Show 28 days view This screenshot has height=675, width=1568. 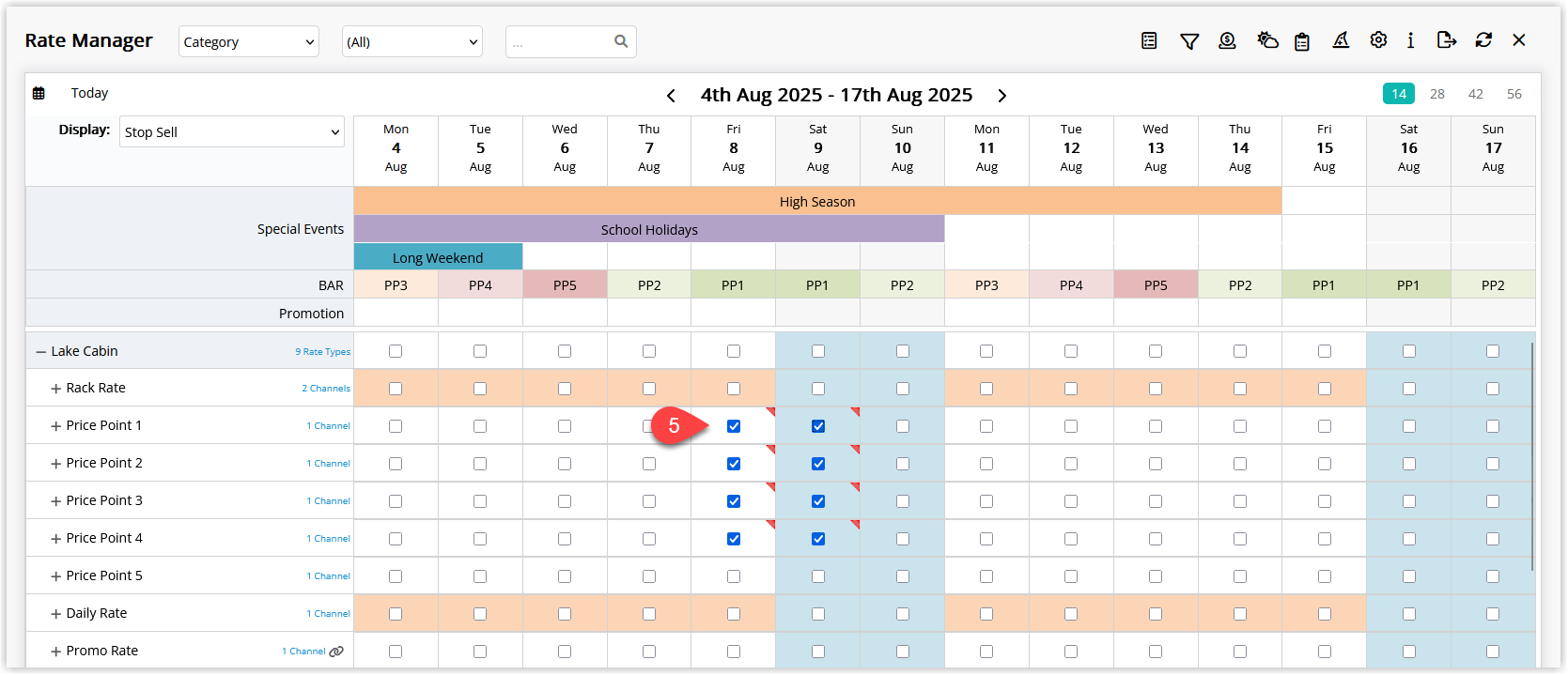coord(1437,94)
